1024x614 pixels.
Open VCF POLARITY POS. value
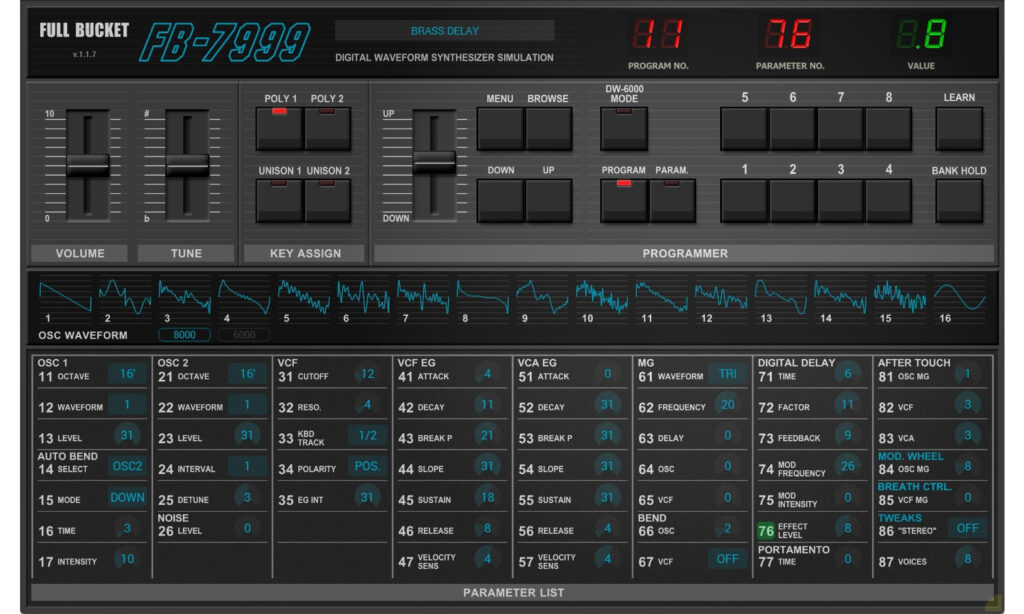(x=367, y=466)
